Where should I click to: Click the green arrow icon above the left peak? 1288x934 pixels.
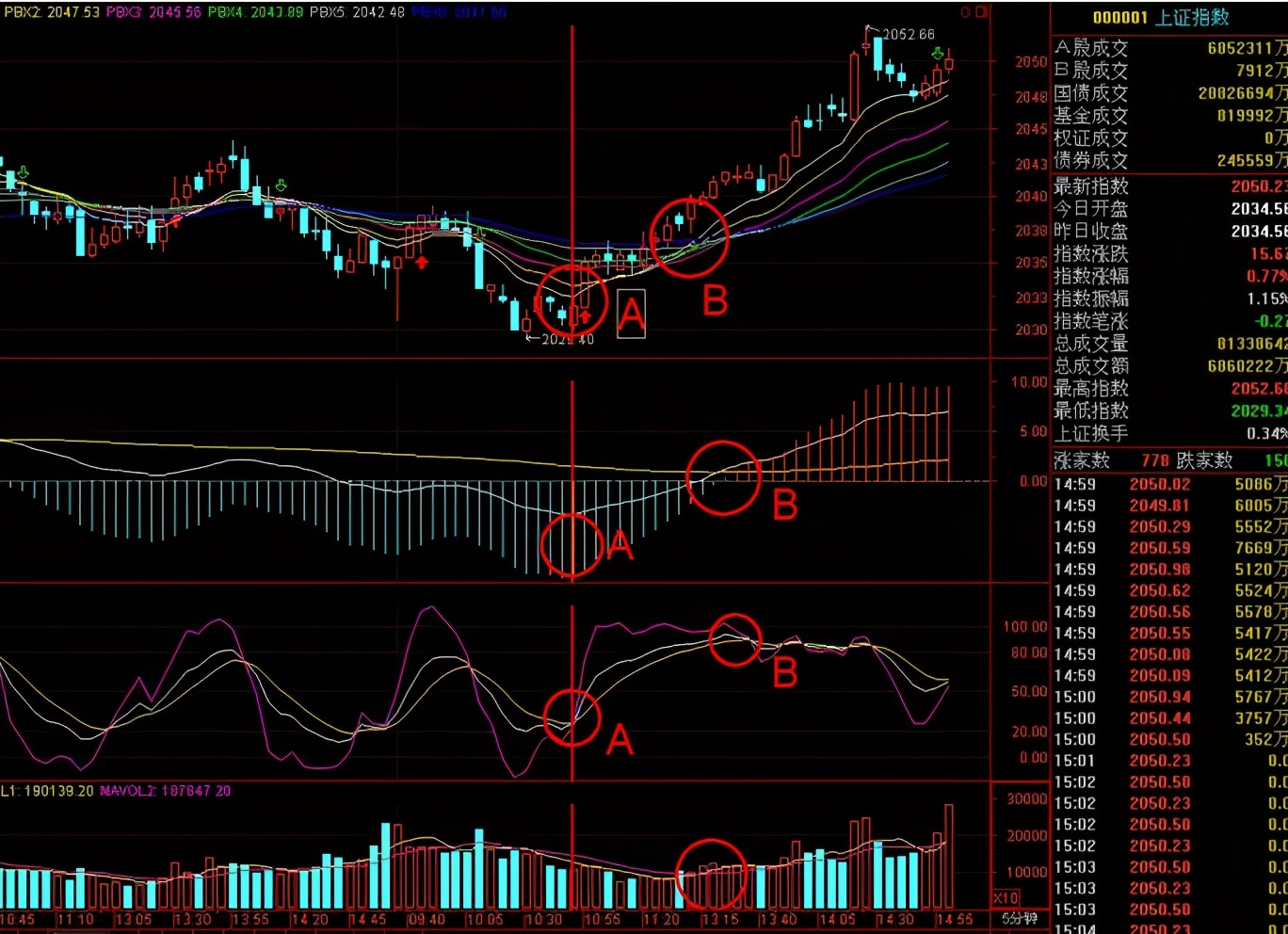coord(281,185)
